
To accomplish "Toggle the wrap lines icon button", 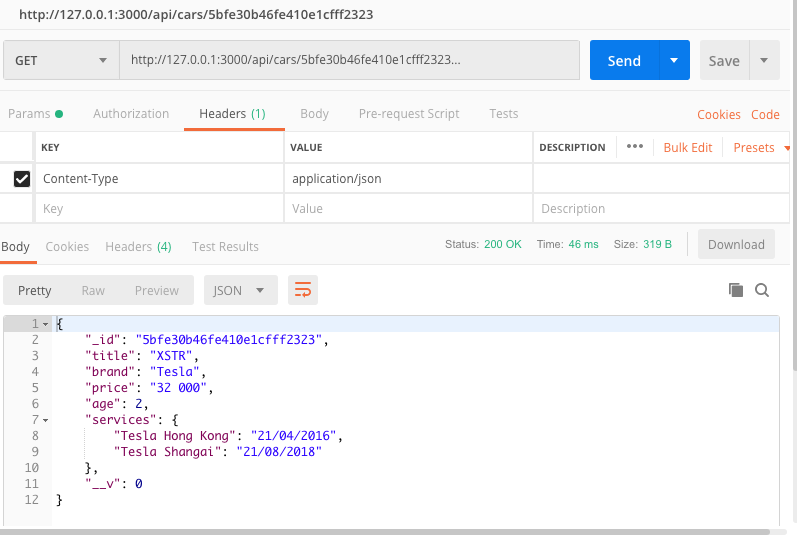I will tap(303, 290).
